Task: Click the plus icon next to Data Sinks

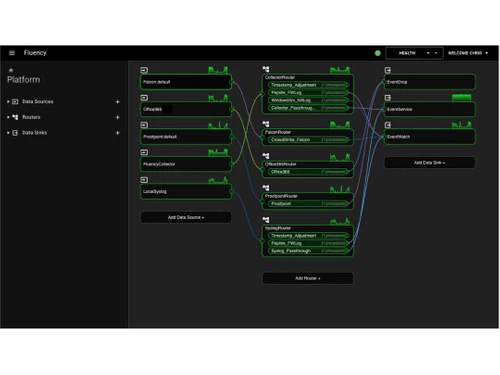Action: pos(117,133)
